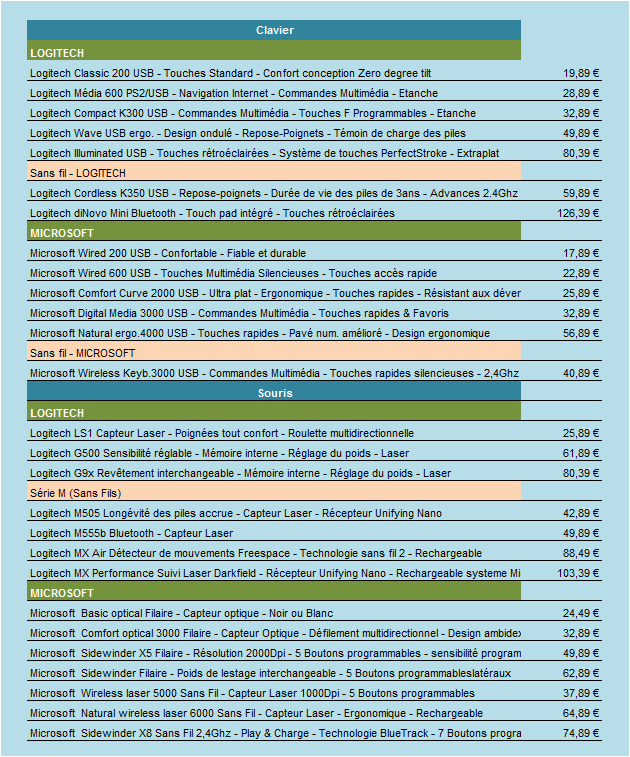
Task: Click the 88,49 € price cell
Action: point(581,554)
